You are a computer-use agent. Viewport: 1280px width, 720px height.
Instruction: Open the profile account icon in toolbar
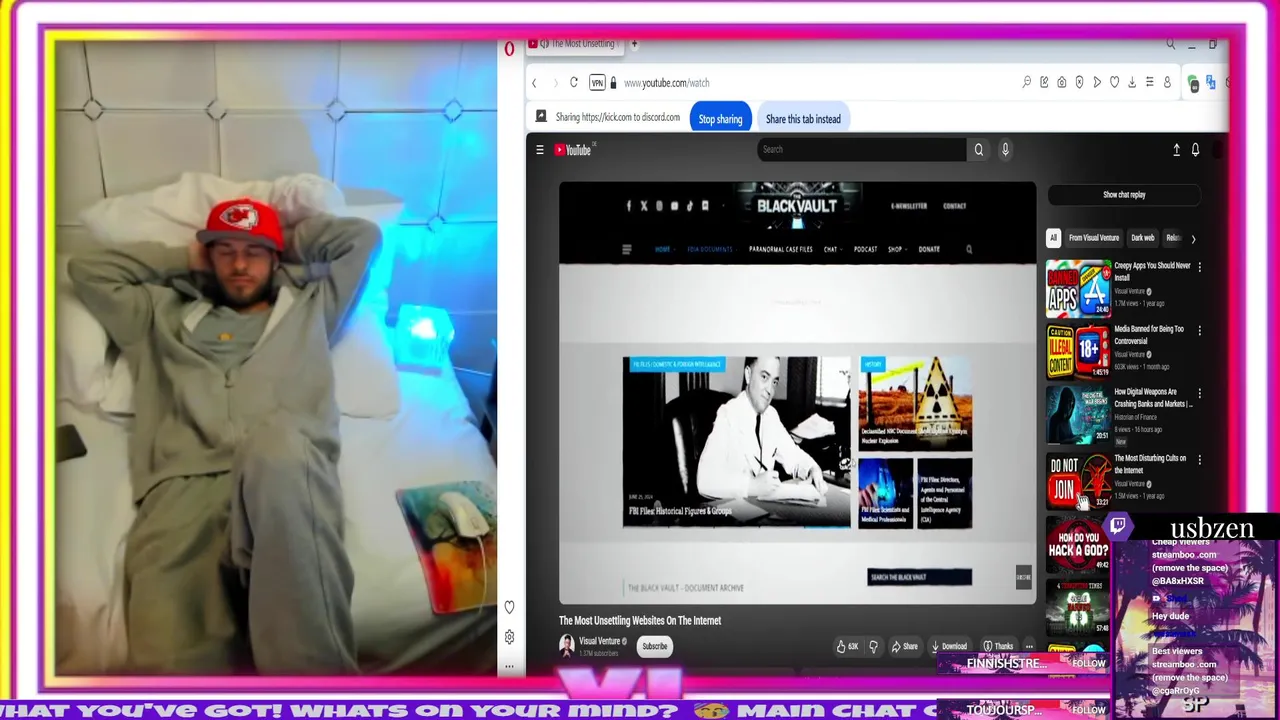point(1167,83)
